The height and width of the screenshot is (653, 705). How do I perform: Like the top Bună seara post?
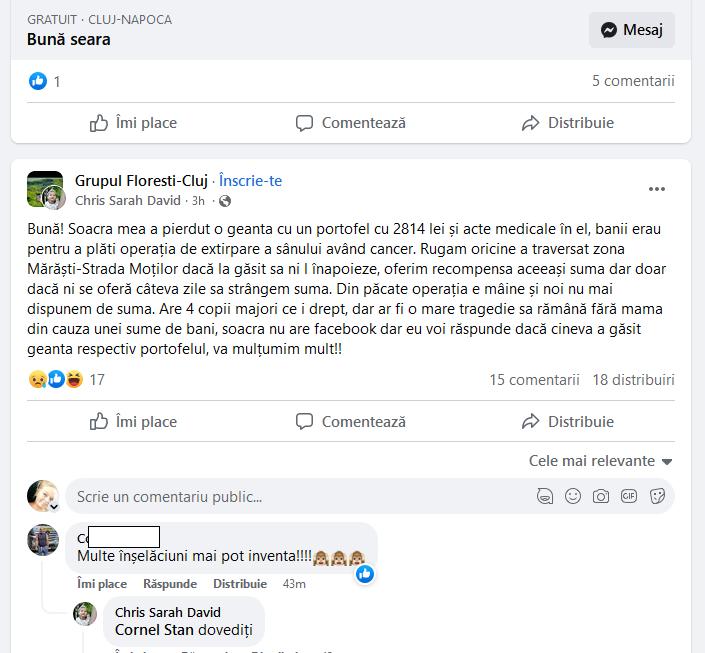tap(134, 123)
